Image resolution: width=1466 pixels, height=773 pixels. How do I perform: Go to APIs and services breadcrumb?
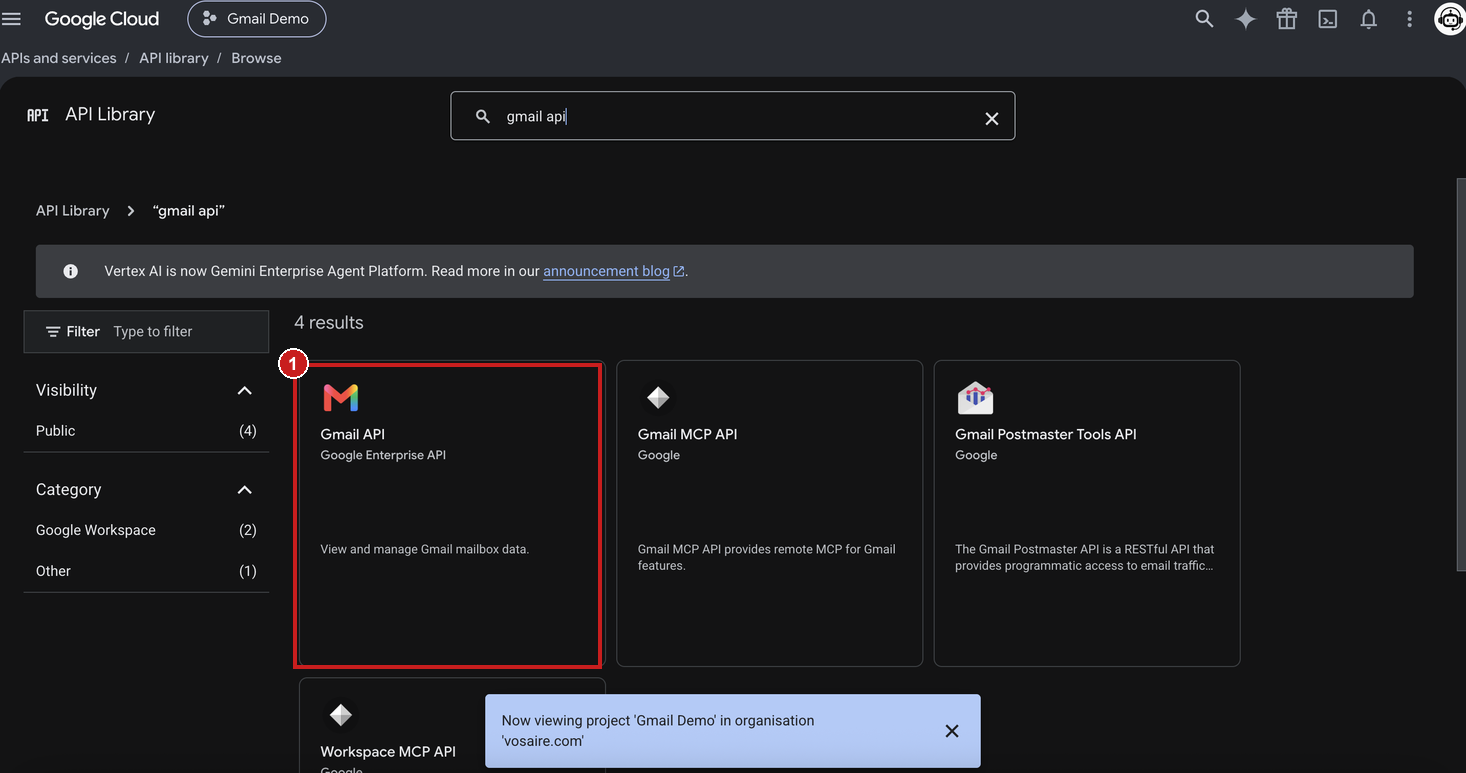(59, 58)
